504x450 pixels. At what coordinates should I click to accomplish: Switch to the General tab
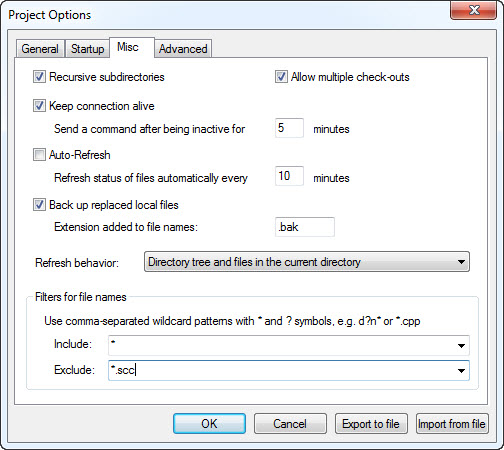pyautogui.click(x=40, y=49)
